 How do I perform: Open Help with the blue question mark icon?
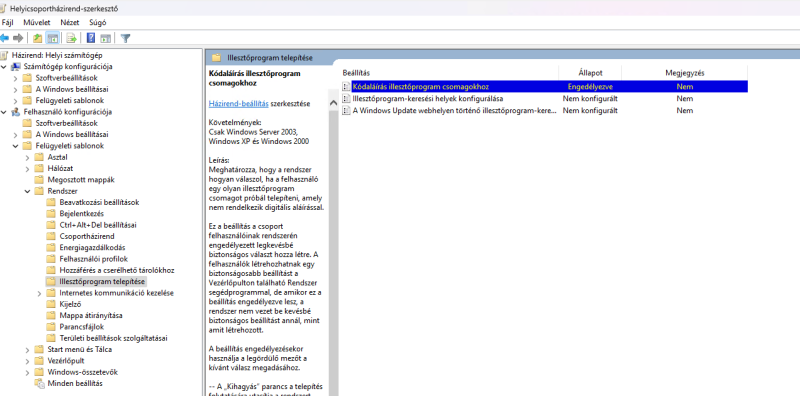point(91,38)
